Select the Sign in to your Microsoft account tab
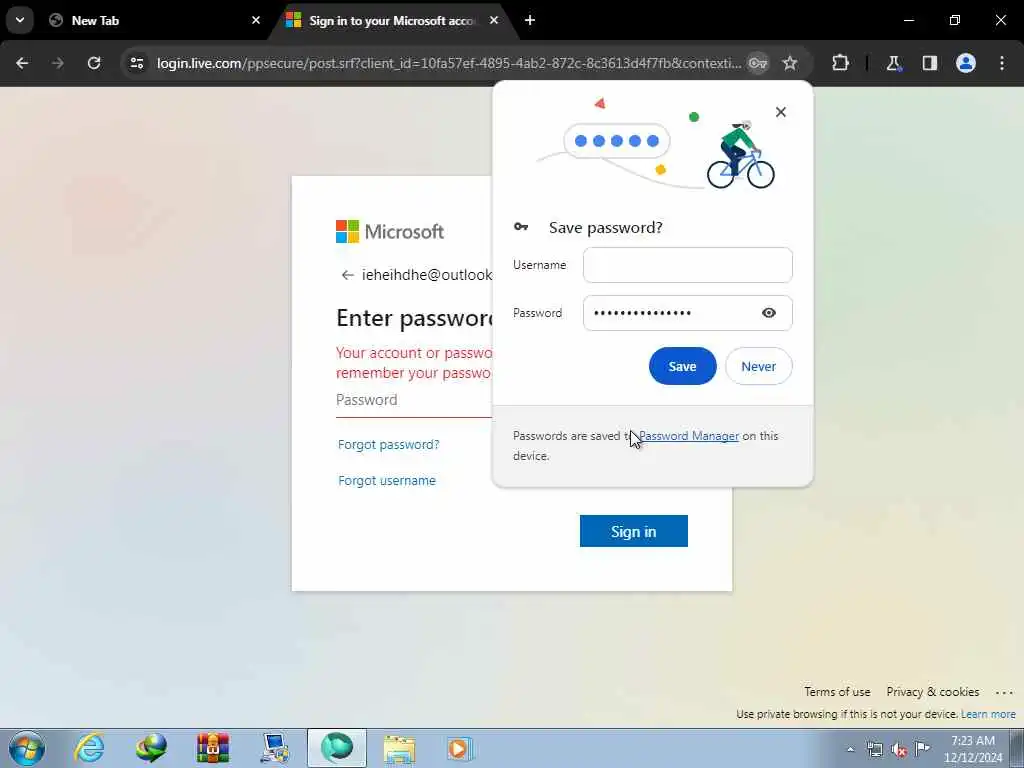Viewport: 1024px width, 768px height. [392, 21]
